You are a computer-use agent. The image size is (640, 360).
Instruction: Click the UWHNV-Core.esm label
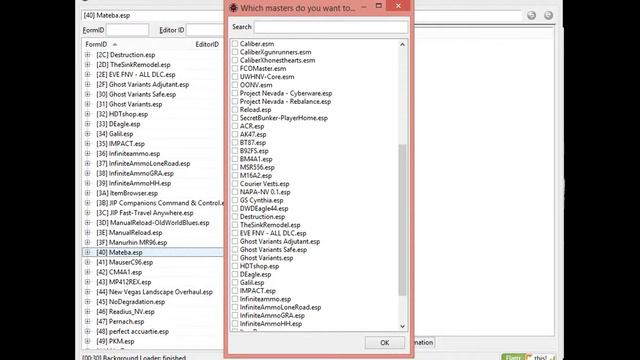pos(267,77)
